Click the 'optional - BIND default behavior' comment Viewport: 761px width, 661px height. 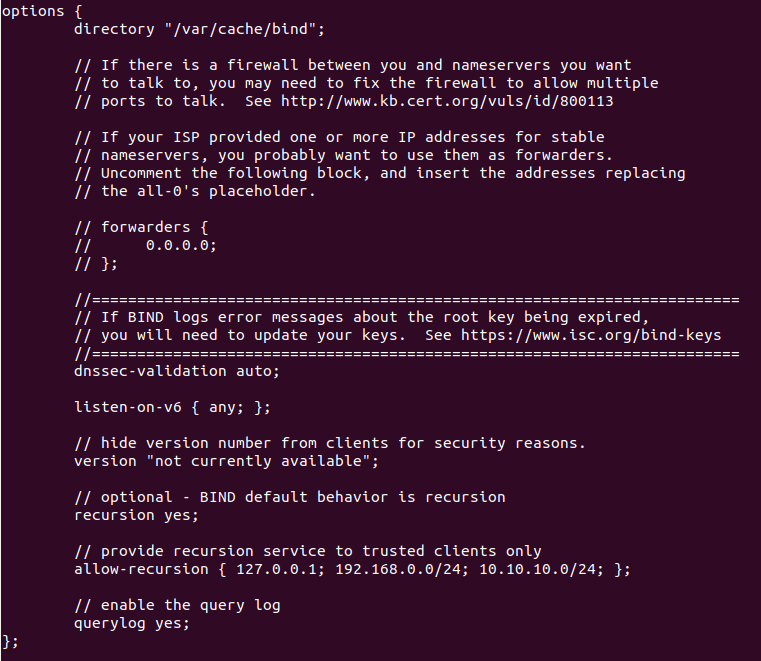tap(290, 497)
